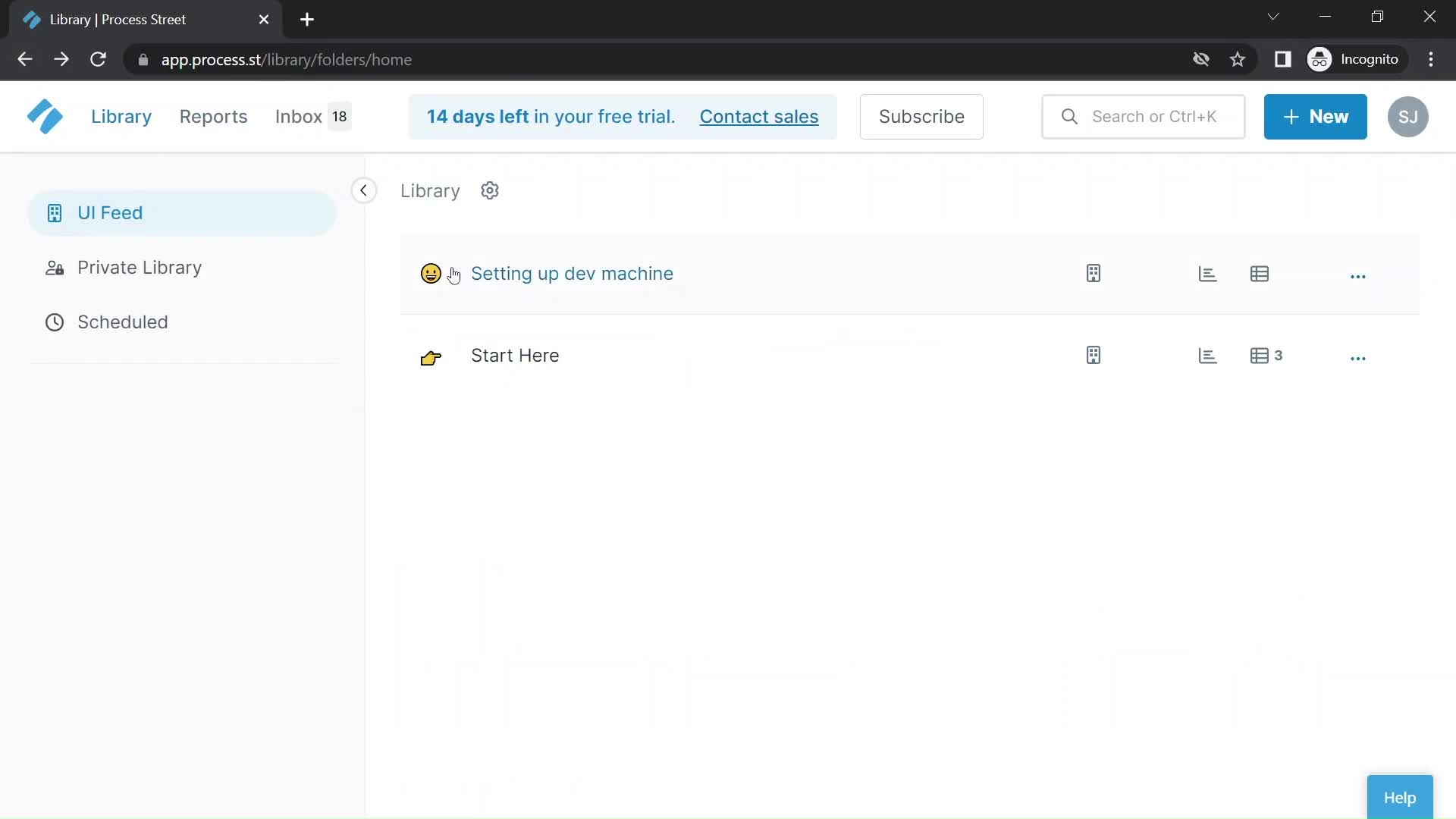
Task: Click the Contact sales link
Action: (x=759, y=116)
